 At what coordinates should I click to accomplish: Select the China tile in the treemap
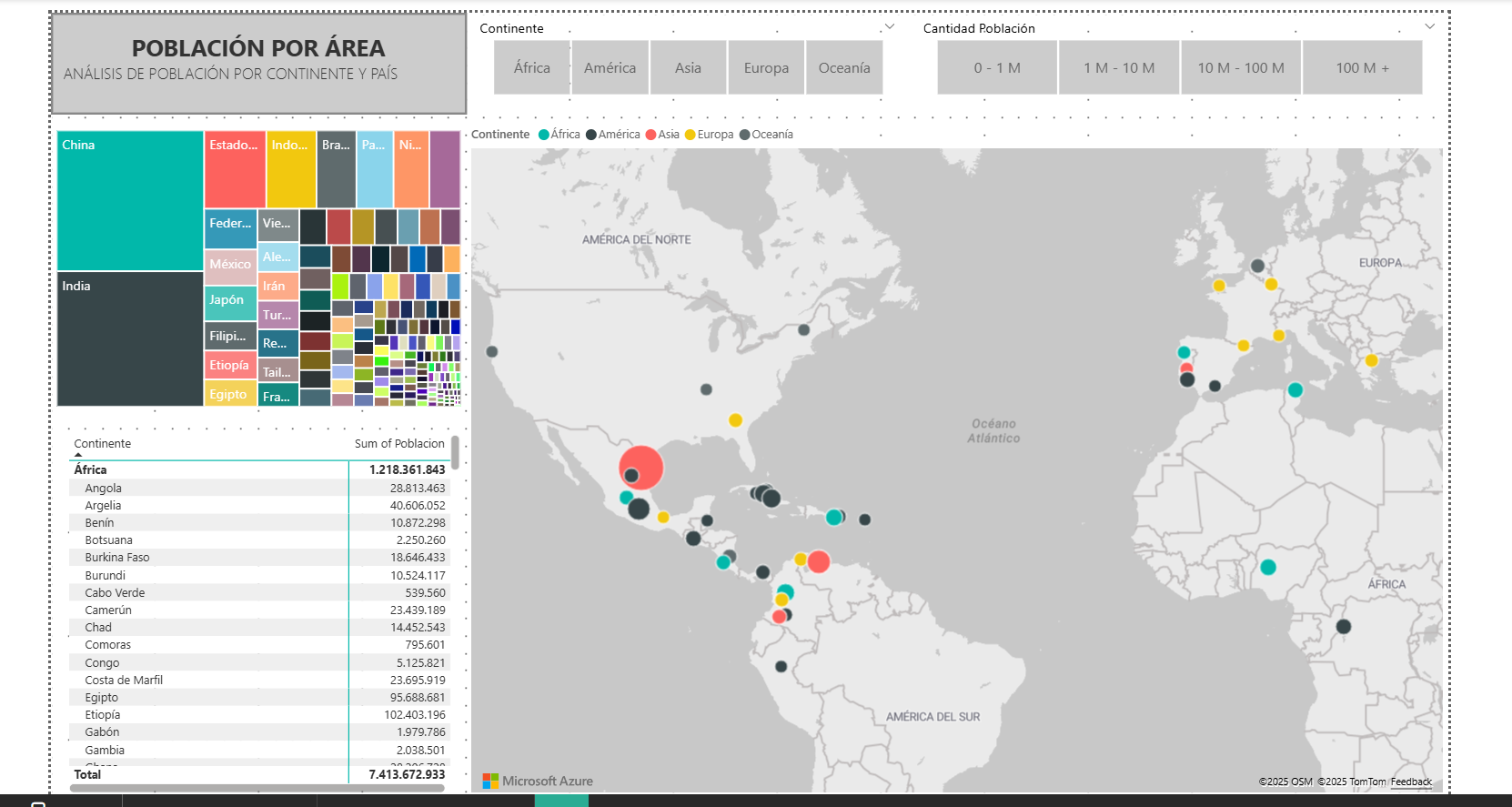[130, 200]
